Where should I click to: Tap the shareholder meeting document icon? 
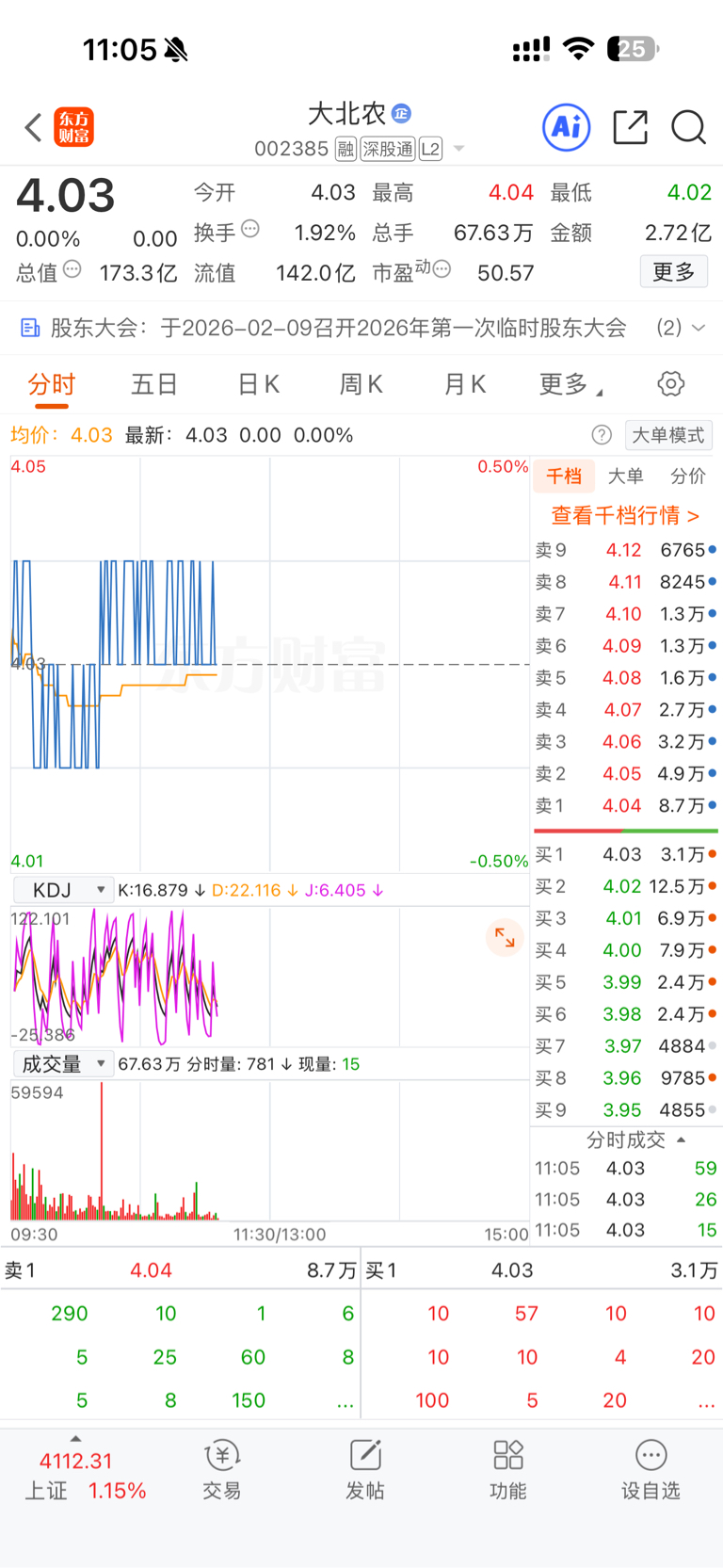(30, 328)
